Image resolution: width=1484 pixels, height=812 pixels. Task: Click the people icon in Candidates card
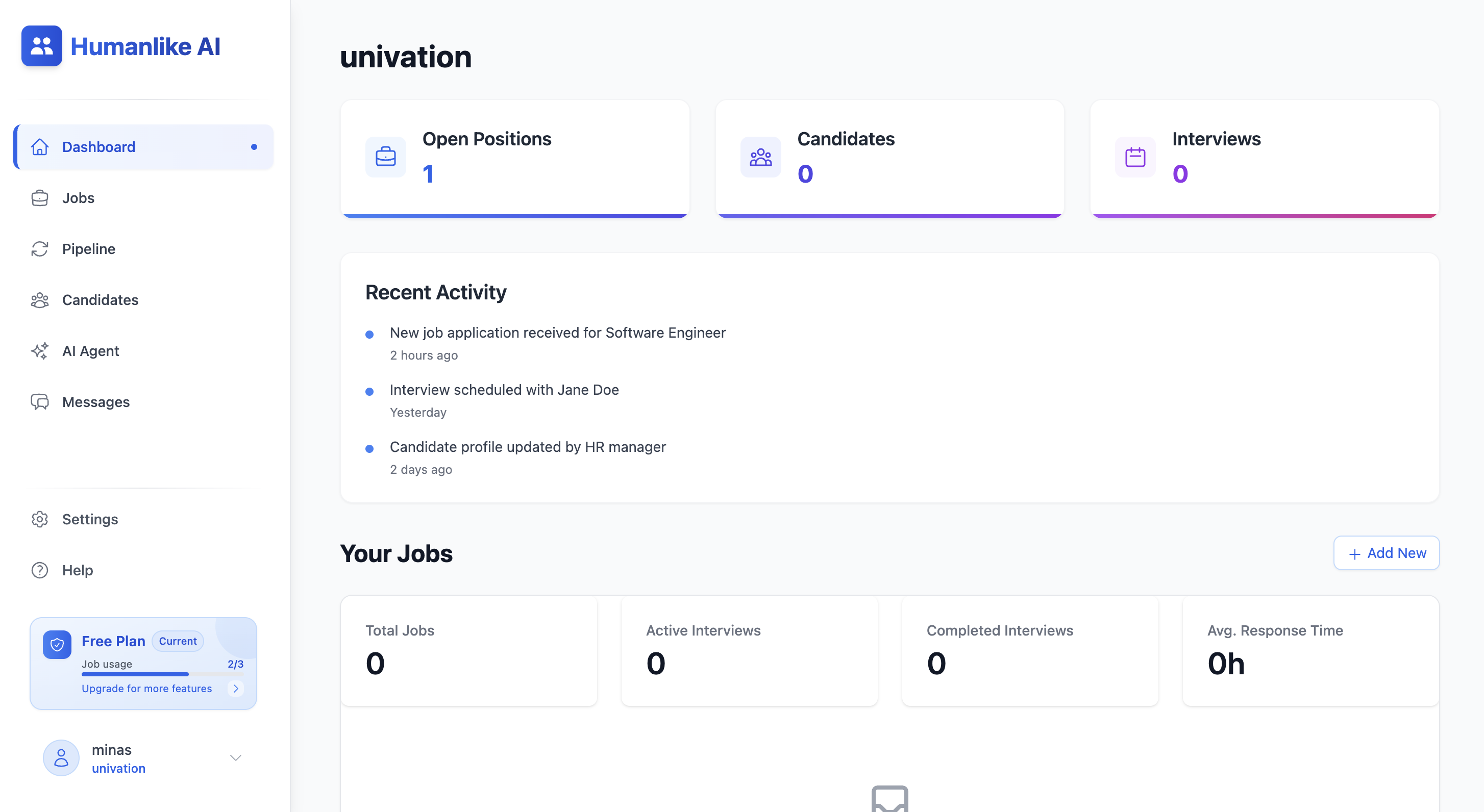tap(760, 157)
